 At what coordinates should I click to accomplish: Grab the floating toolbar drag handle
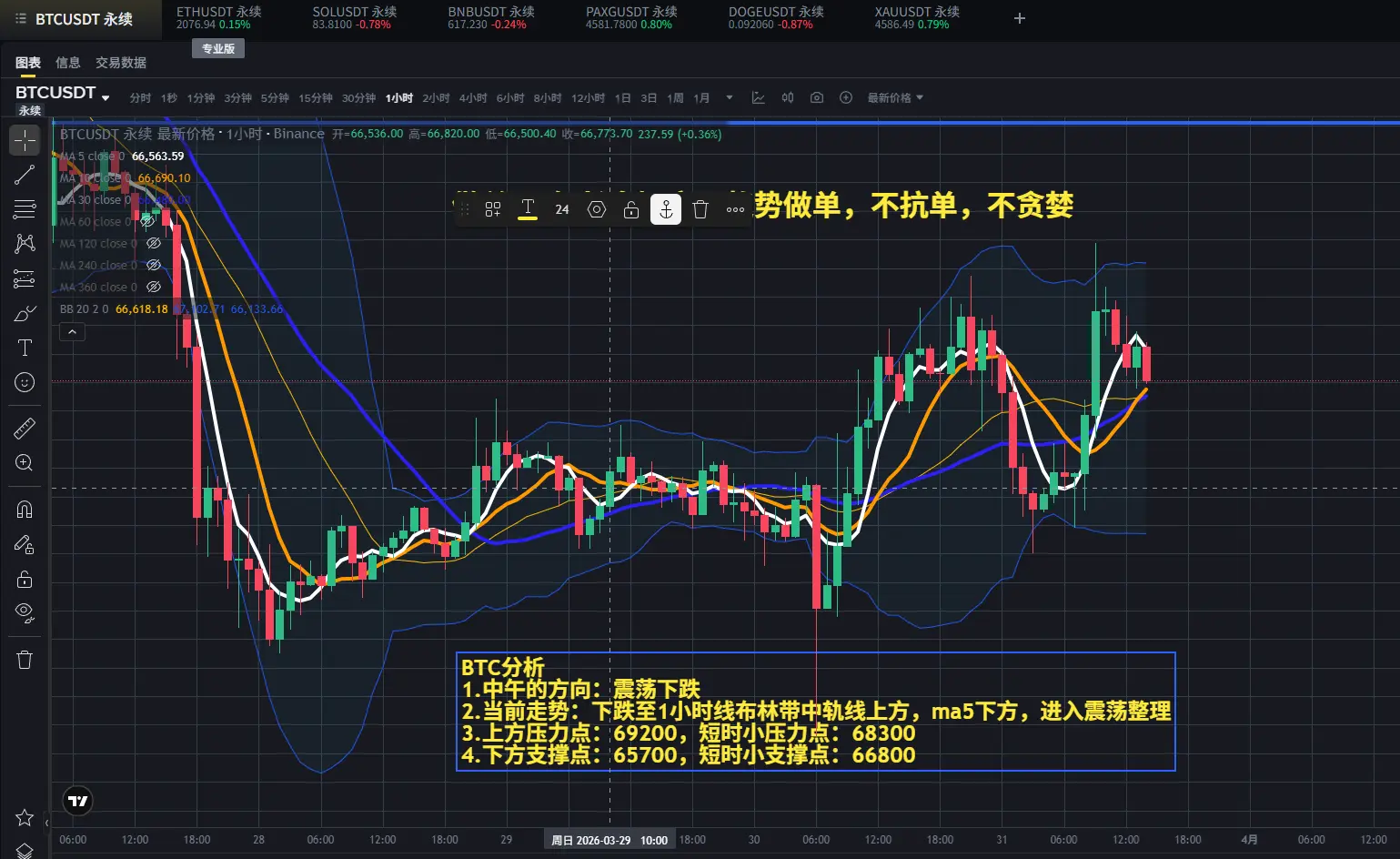[x=465, y=209]
